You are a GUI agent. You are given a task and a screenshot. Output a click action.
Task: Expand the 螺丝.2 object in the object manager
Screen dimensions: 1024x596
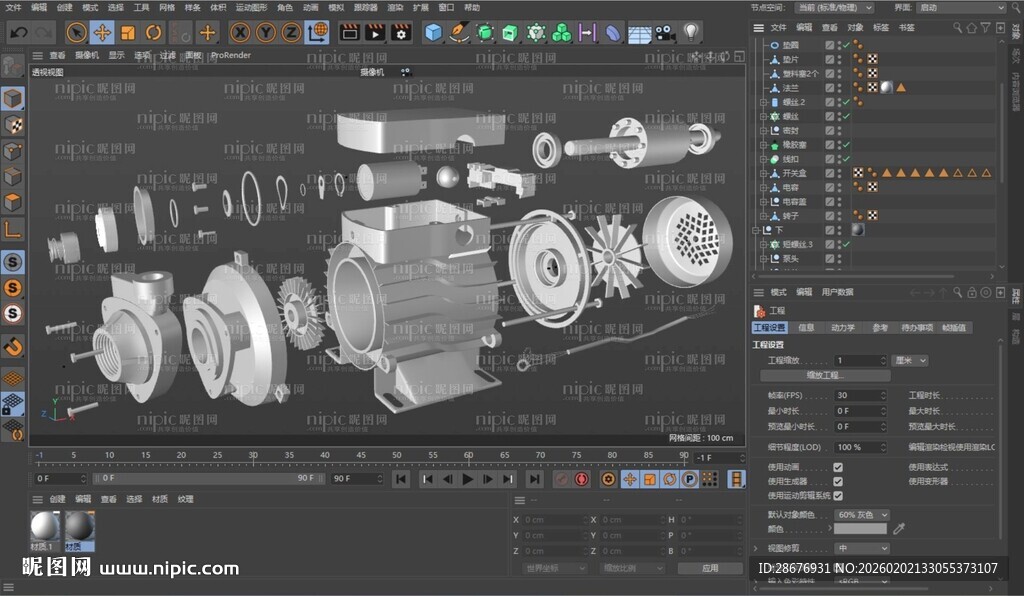tap(762, 101)
